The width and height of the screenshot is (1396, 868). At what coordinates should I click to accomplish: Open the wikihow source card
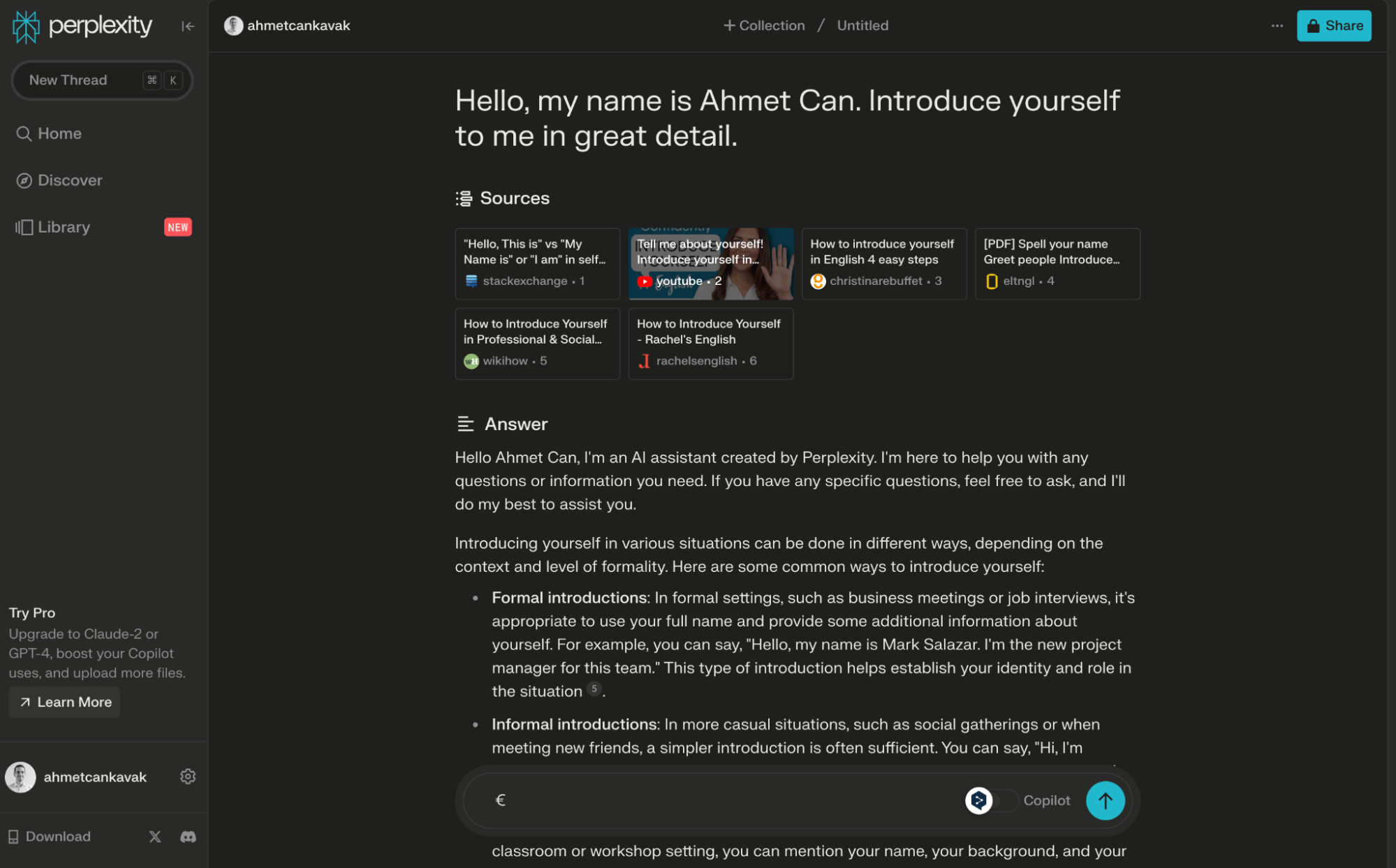pyautogui.click(x=537, y=344)
